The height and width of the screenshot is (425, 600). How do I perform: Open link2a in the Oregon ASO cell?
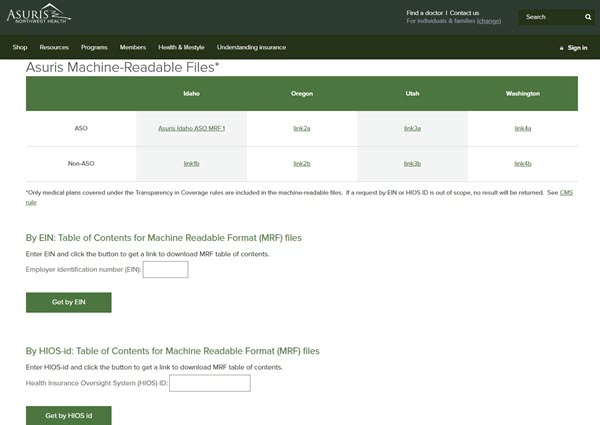(302, 129)
